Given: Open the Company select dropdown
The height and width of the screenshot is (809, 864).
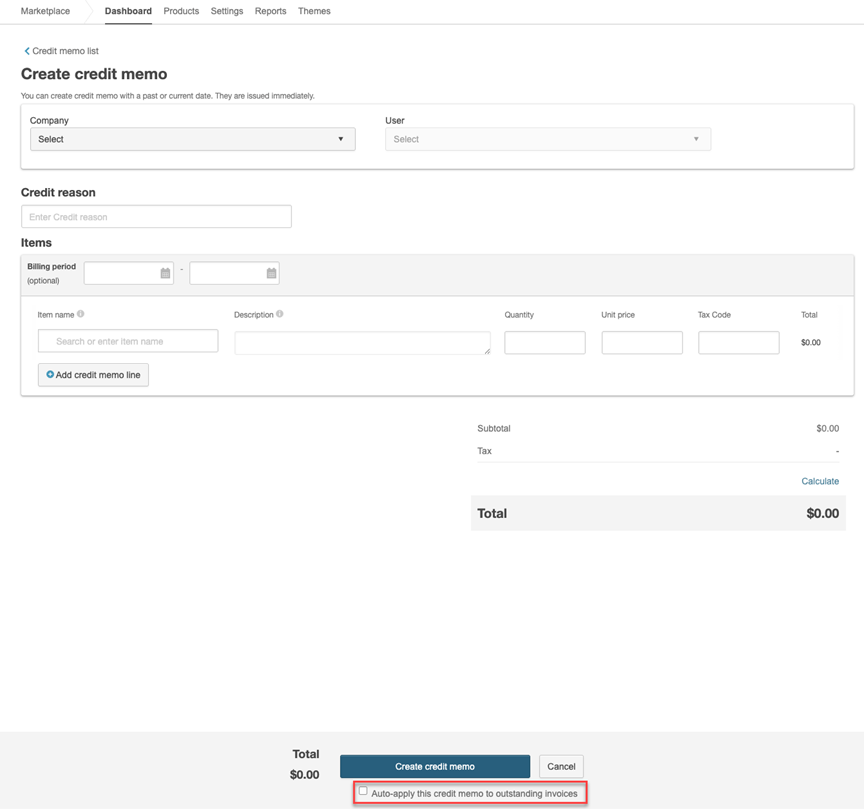Looking at the screenshot, I should 193,139.
